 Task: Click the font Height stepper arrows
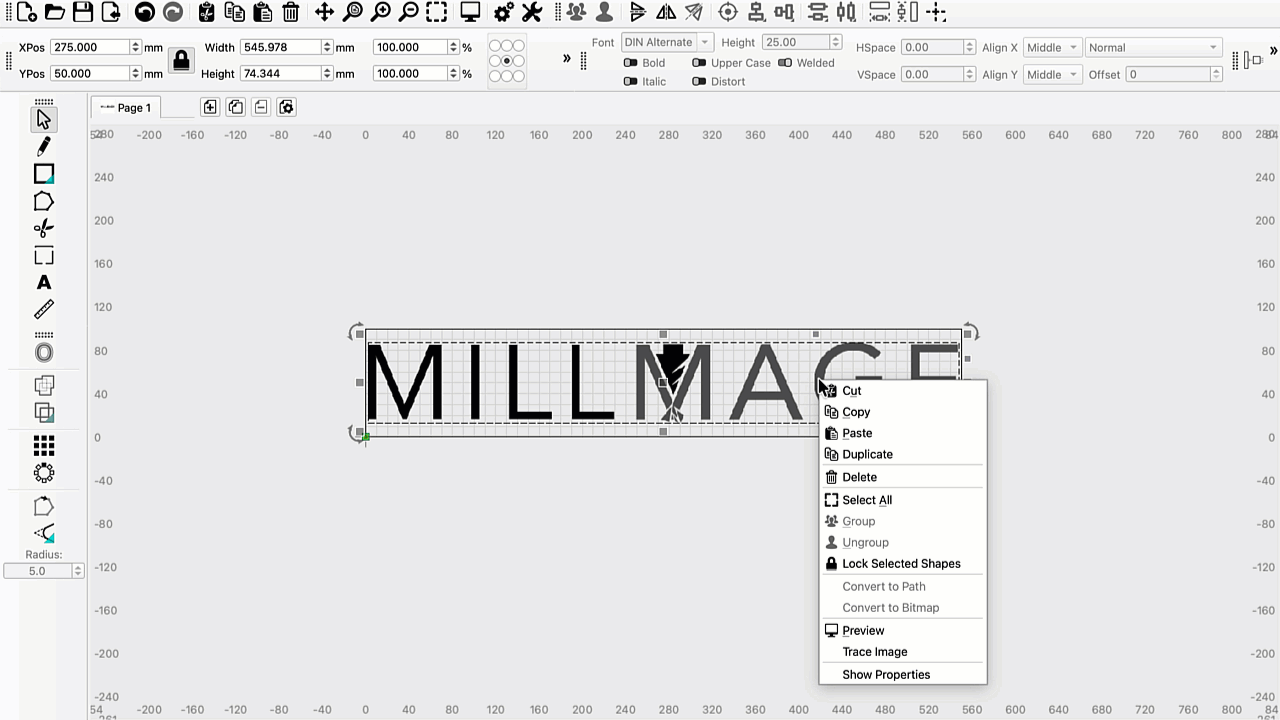[835, 42]
